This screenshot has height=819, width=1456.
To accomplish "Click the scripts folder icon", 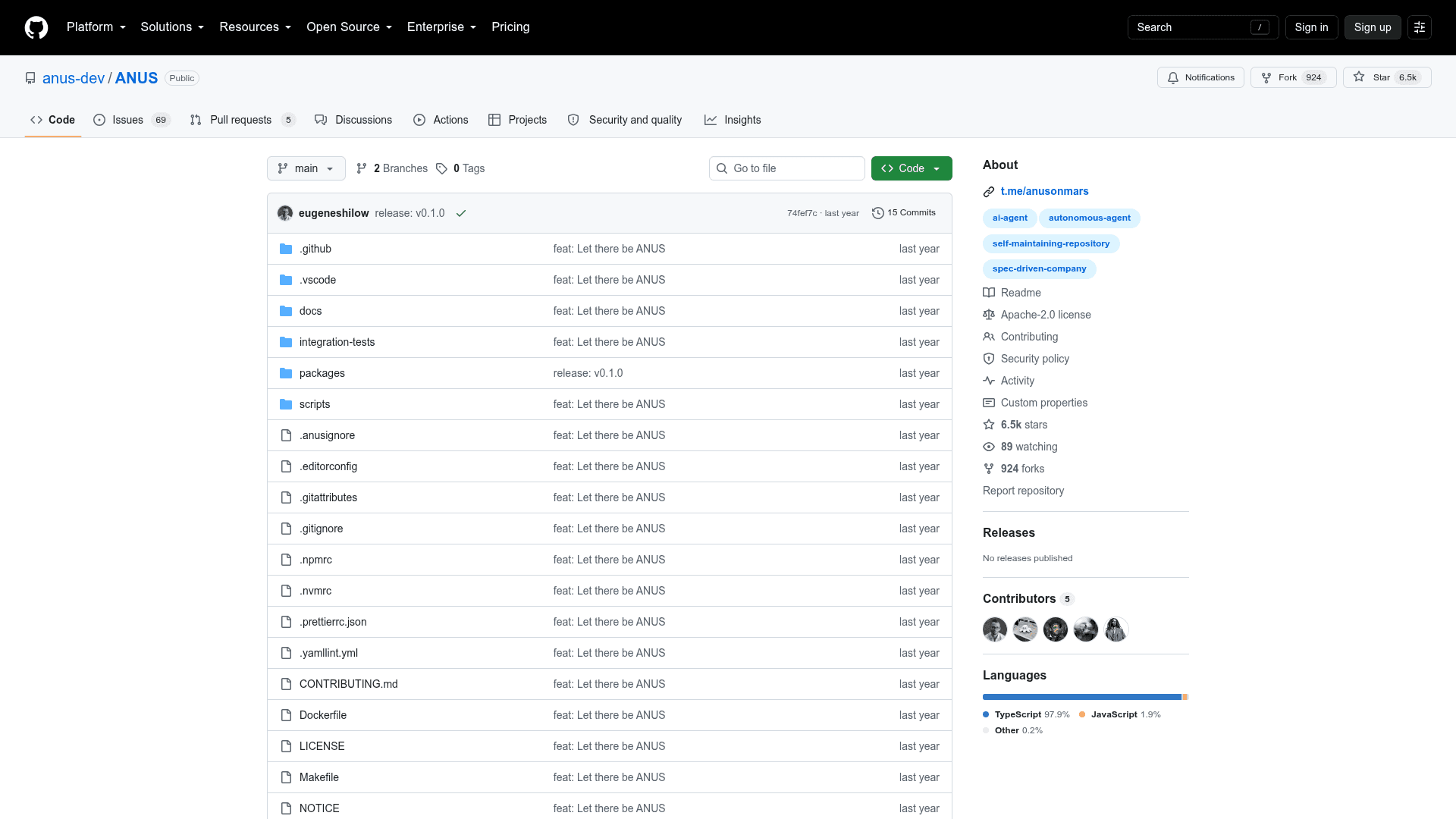I will (286, 404).
